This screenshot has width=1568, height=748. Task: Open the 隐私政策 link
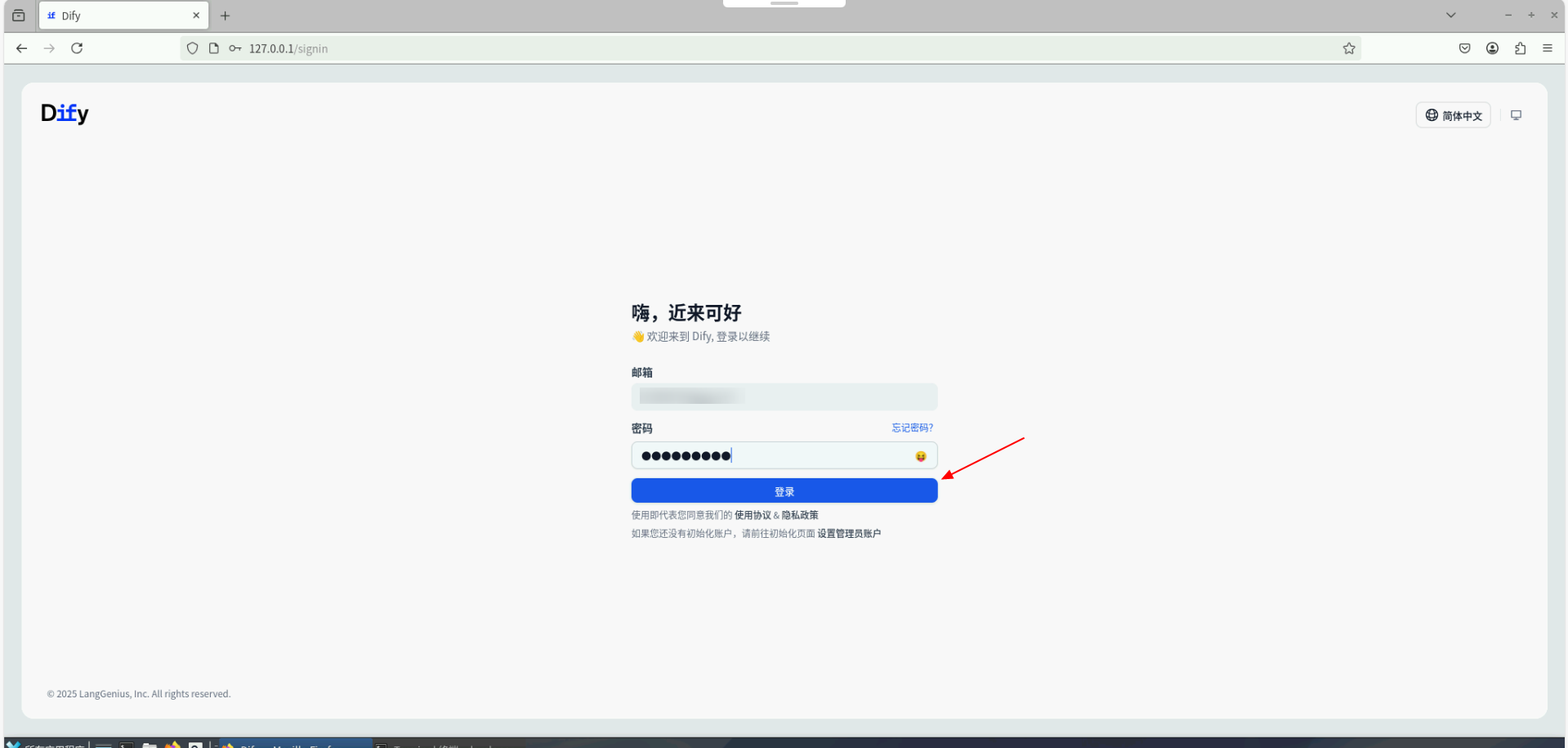pos(800,515)
